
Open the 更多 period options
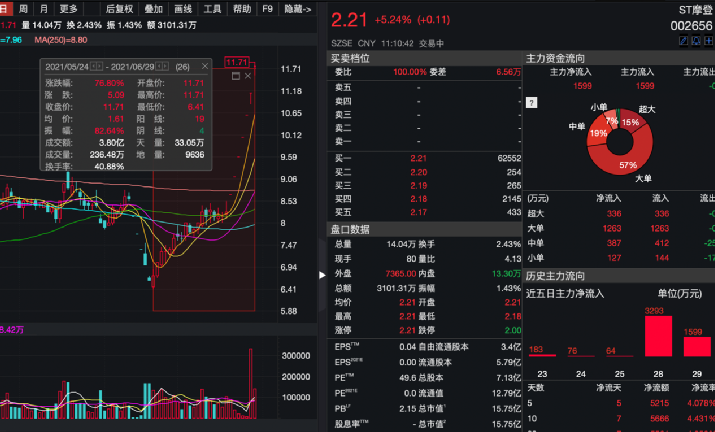68,9
